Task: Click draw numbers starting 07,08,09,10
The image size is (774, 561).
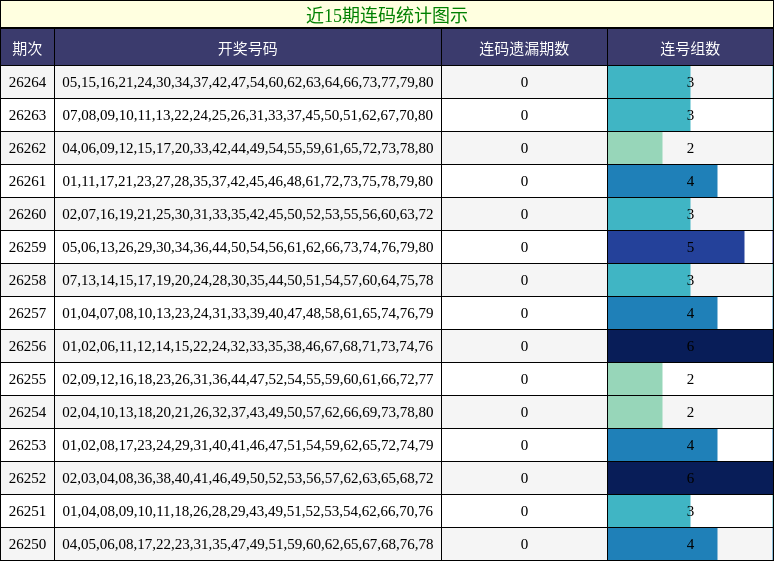Action: click(x=248, y=115)
